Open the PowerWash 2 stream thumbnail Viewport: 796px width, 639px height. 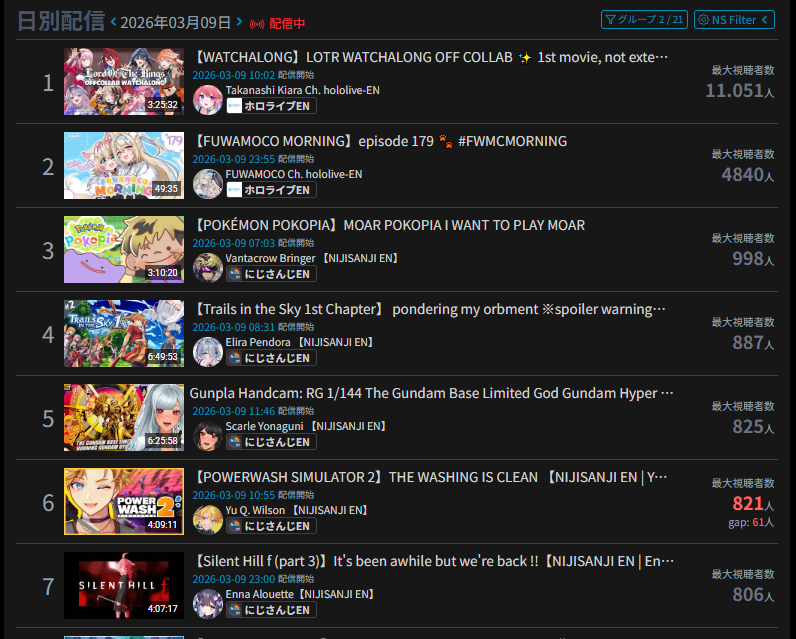[x=124, y=501]
